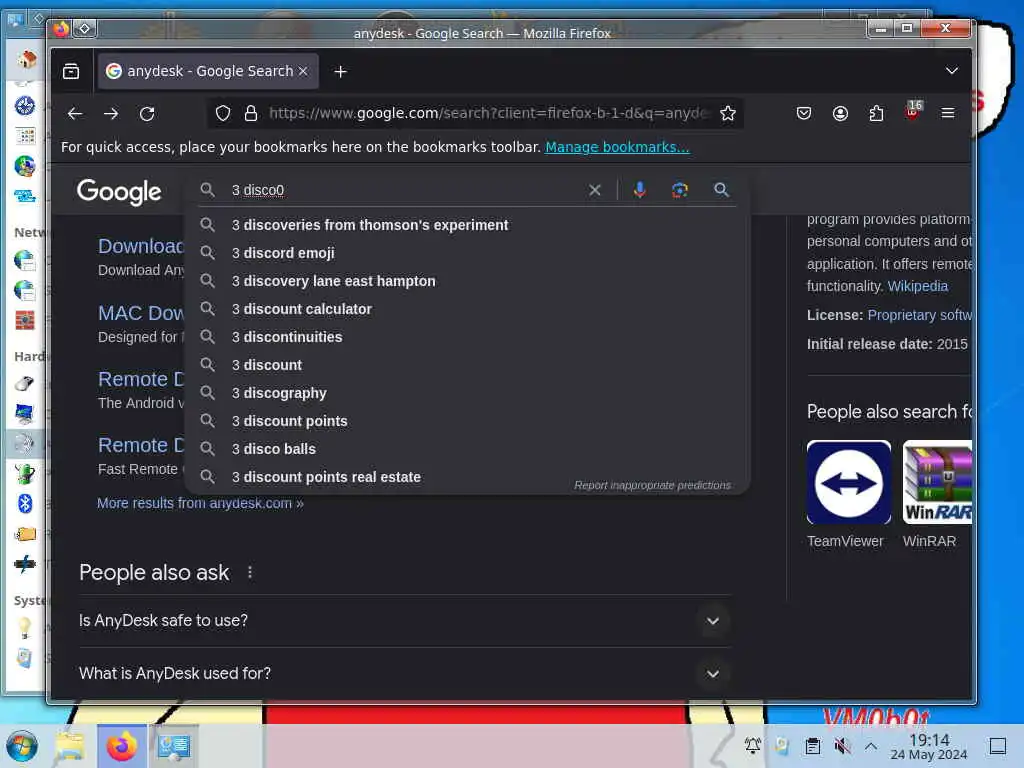The image size is (1024, 768).
Task: Open the clock showing 19:14
Action: 929,746
